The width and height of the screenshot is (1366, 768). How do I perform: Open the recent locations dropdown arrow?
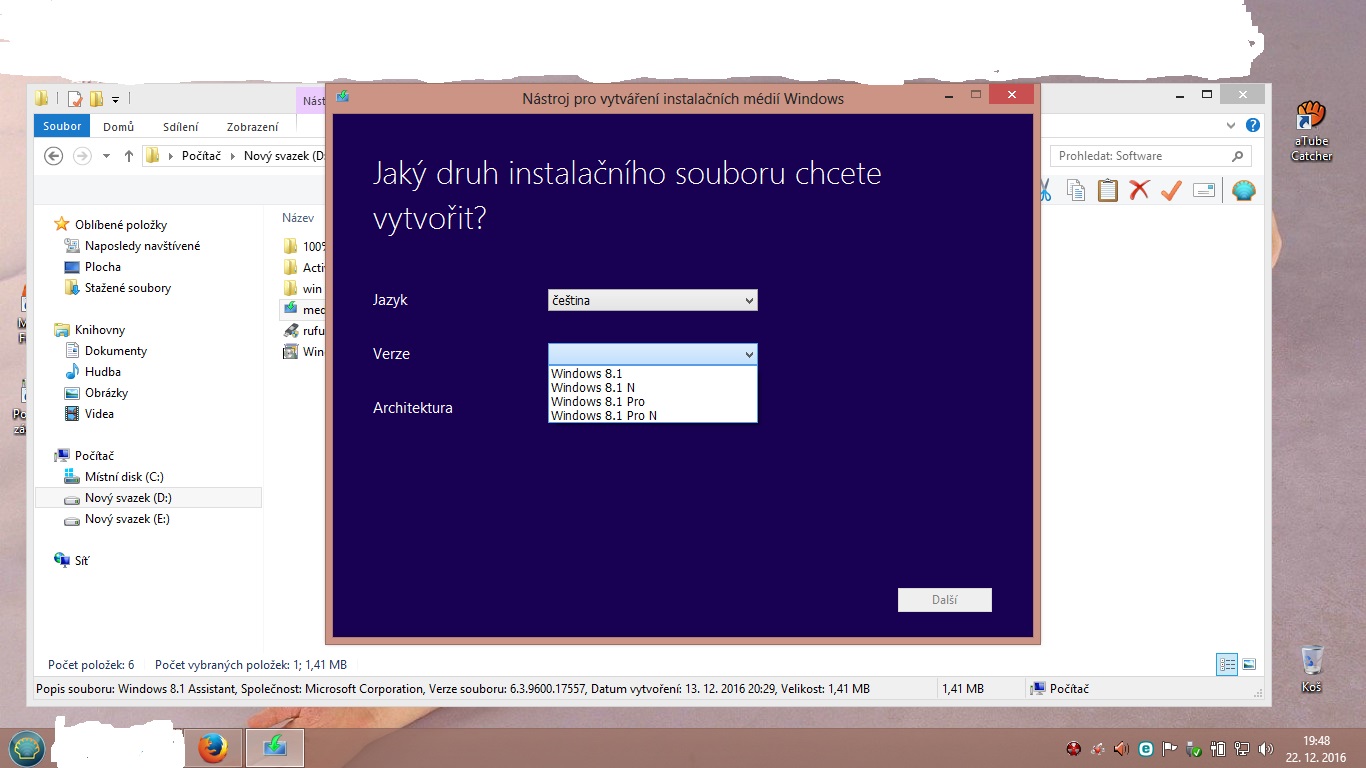click(106, 156)
